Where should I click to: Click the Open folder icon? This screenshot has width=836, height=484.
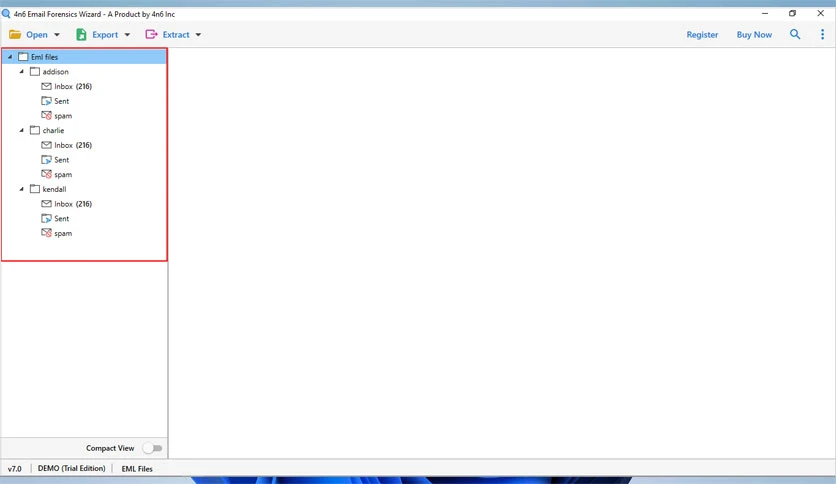click(15, 35)
